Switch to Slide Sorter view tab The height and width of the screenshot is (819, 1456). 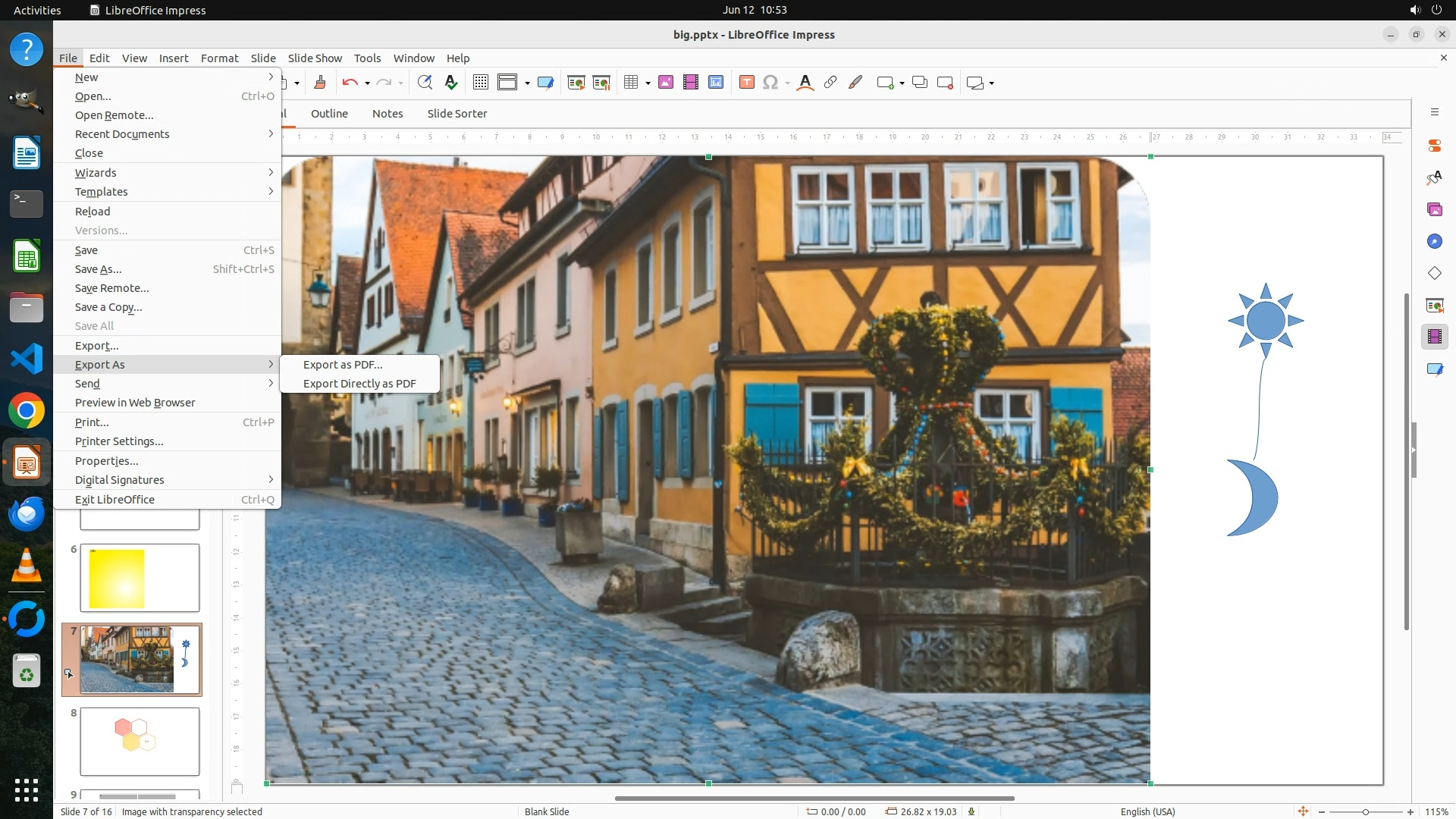[x=457, y=114]
